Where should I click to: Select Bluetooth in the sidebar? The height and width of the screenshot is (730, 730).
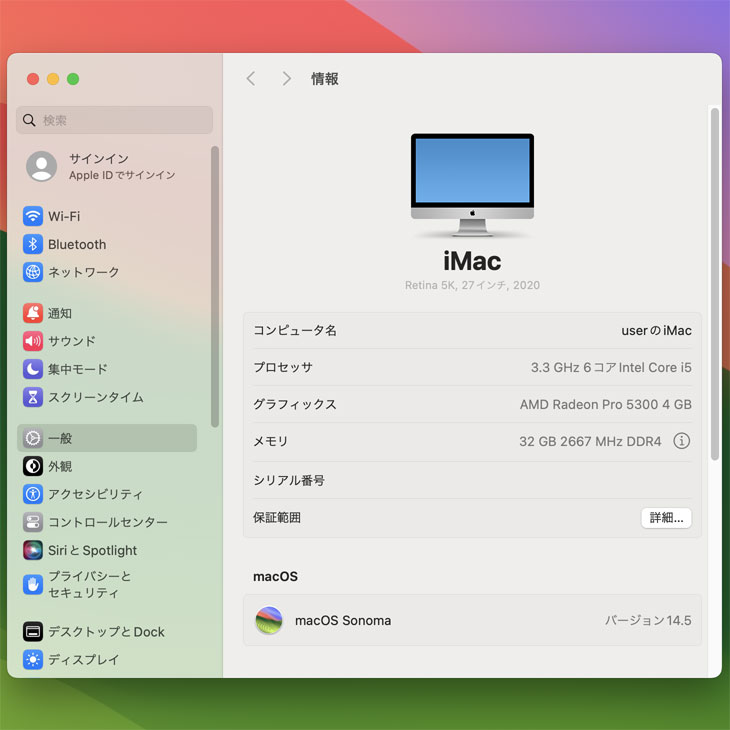[107, 244]
